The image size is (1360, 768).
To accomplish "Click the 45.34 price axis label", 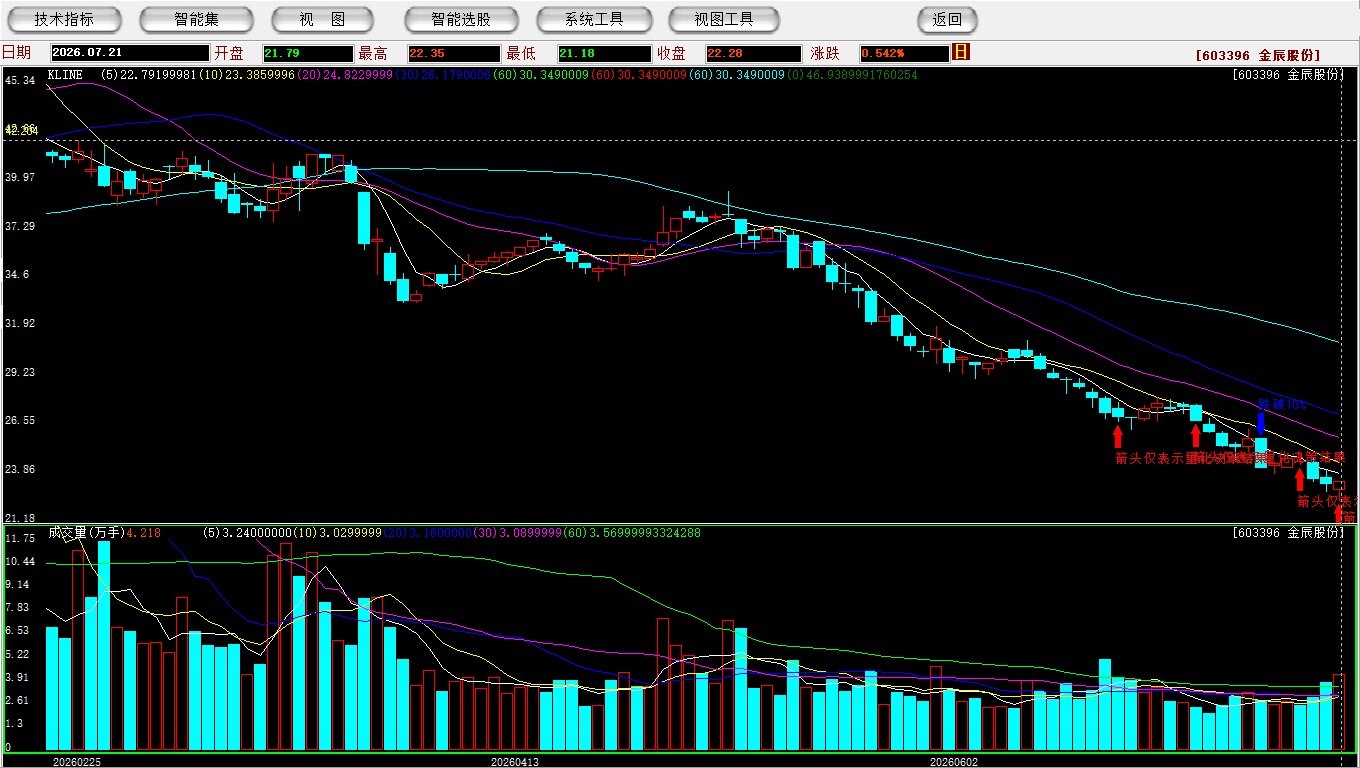I will [x=19, y=80].
